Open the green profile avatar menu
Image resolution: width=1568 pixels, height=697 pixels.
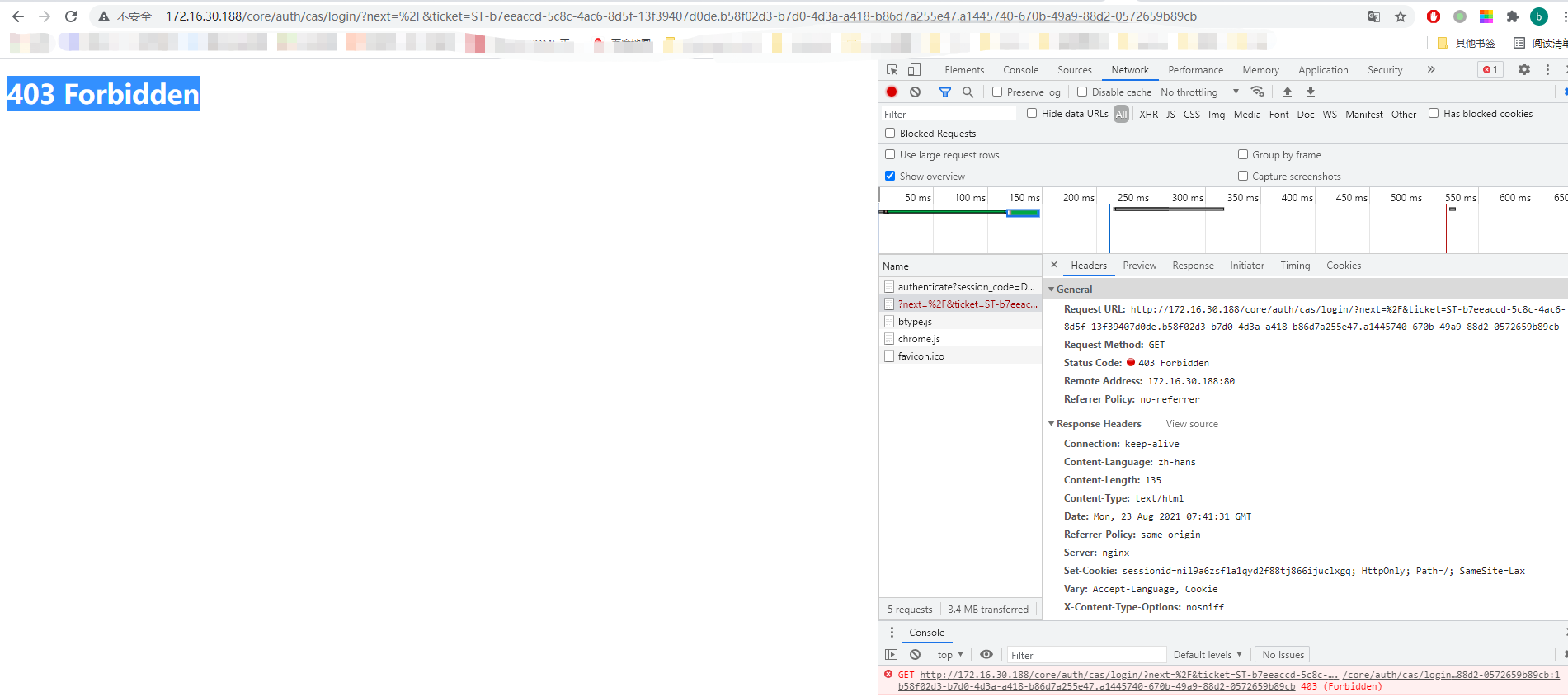(x=1539, y=16)
